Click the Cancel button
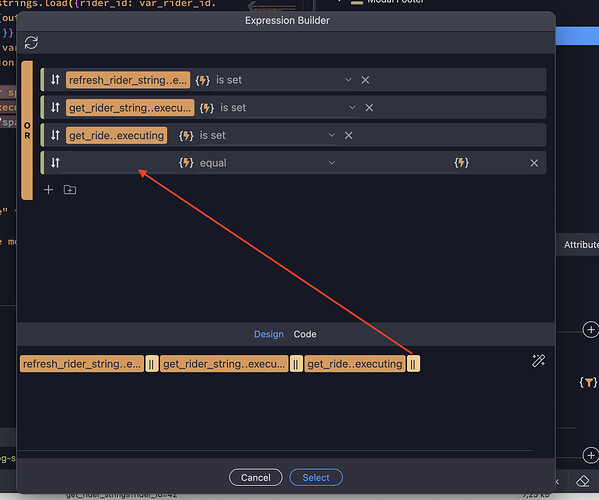Screen dimensions: 599x500 (x=256, y=477)
